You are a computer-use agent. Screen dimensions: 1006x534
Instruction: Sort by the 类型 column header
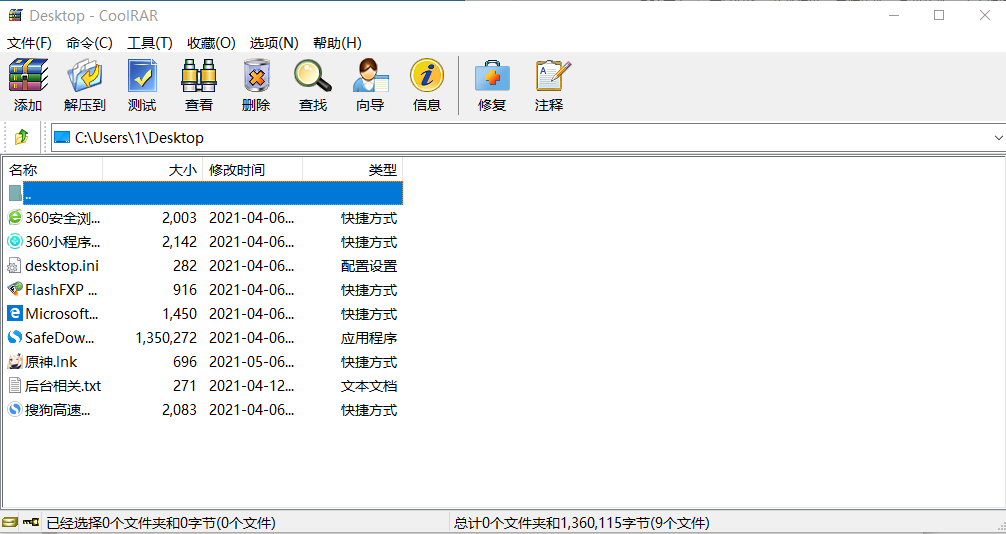tap(353, 170)
